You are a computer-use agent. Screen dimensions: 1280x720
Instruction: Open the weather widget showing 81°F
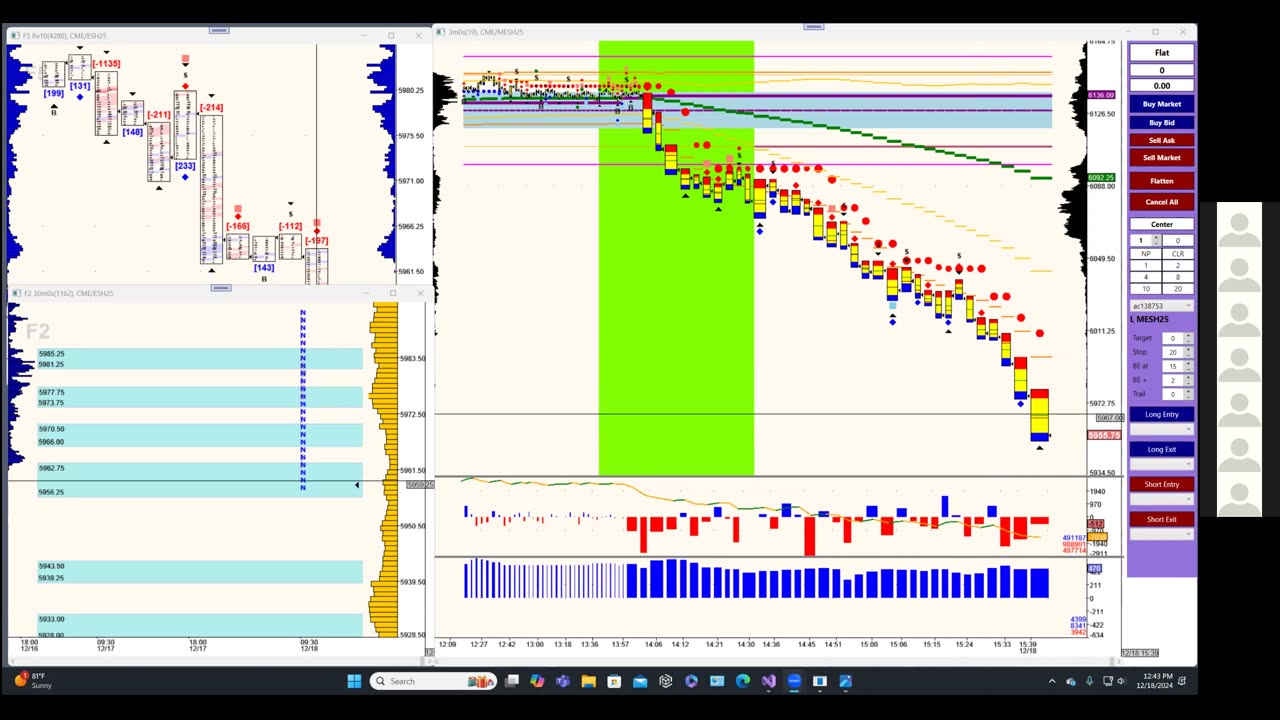(32, 681)
